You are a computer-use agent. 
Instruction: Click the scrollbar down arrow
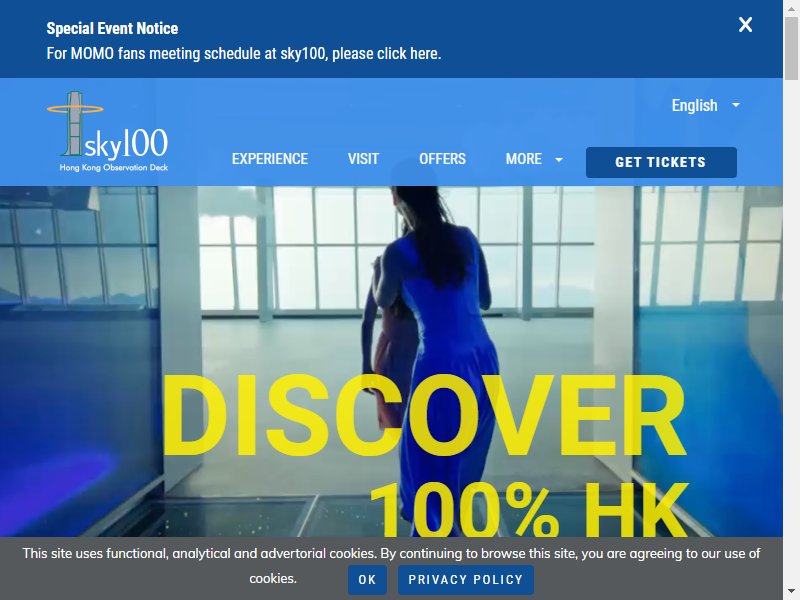pos(791,592)
